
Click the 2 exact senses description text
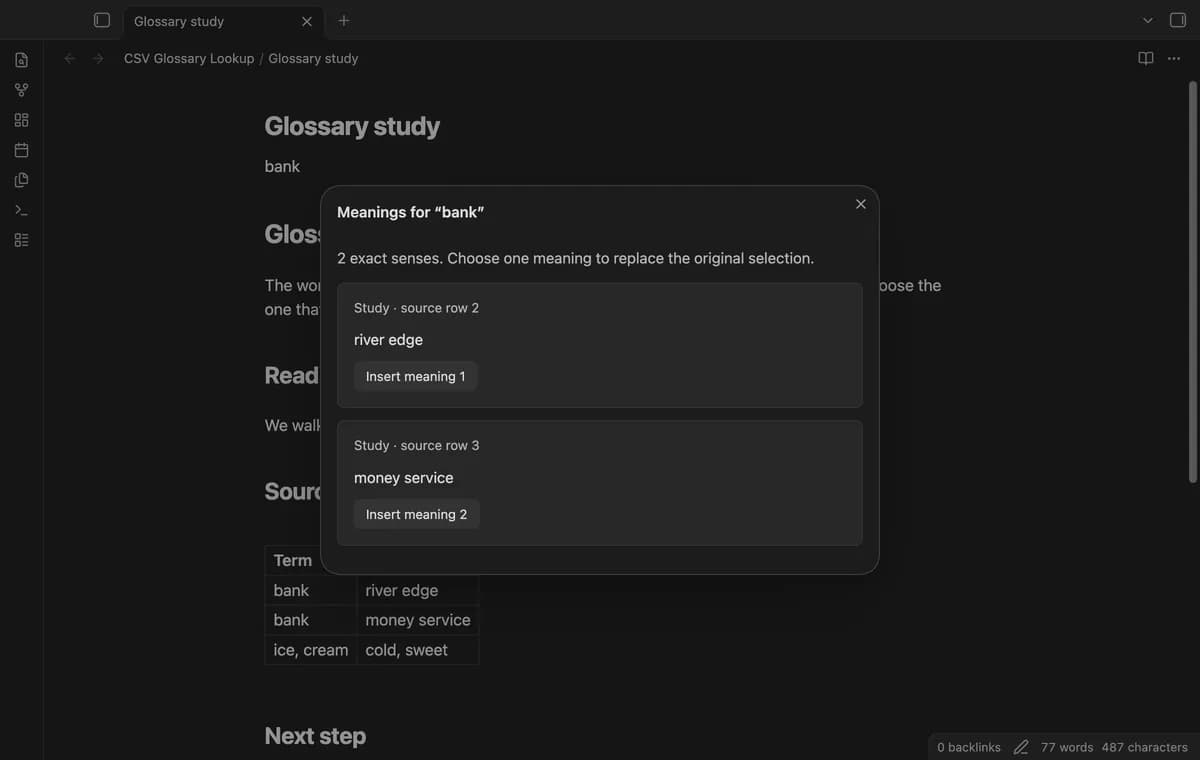tap(575, 258)
